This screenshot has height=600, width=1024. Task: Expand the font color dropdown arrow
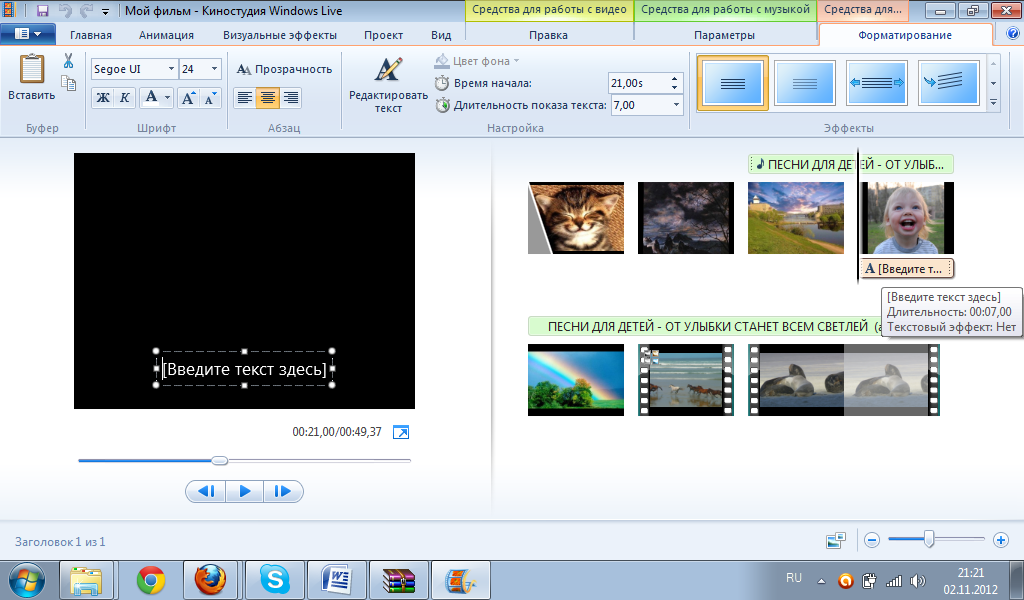168,98
